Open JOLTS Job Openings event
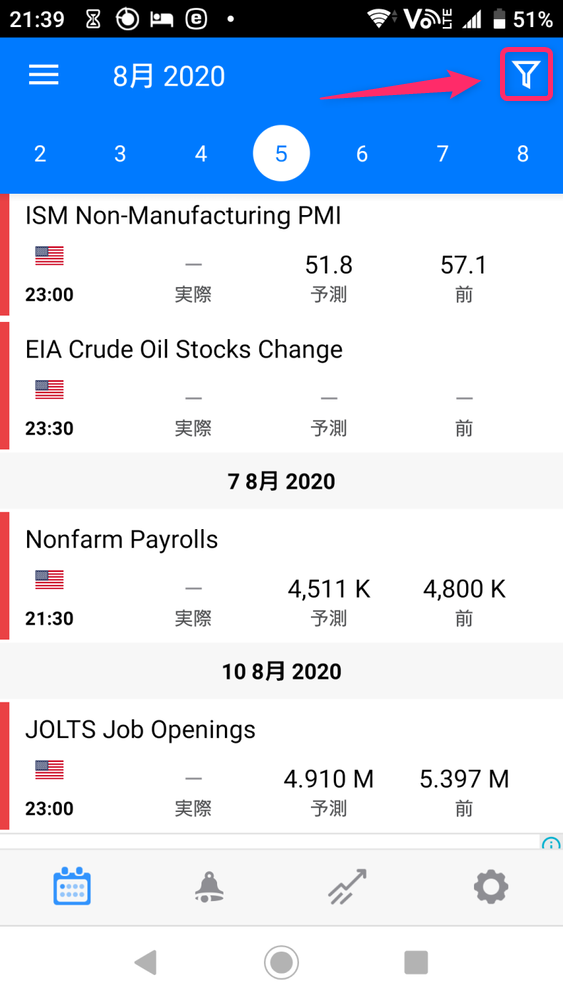 point(281,767)
